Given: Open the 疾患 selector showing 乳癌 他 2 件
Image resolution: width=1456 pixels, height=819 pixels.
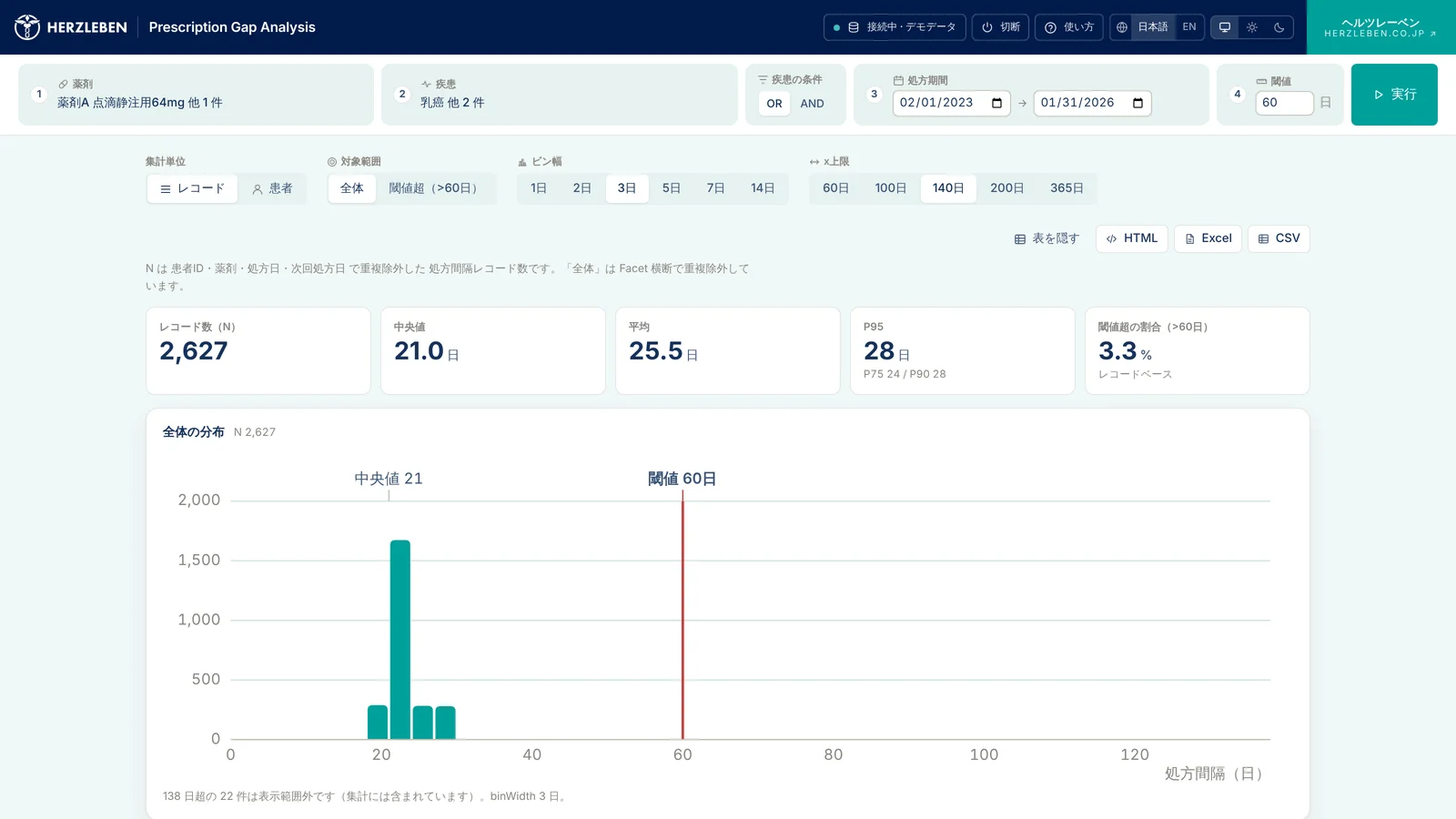Looking at the screenshot, I should pos(560,95).
